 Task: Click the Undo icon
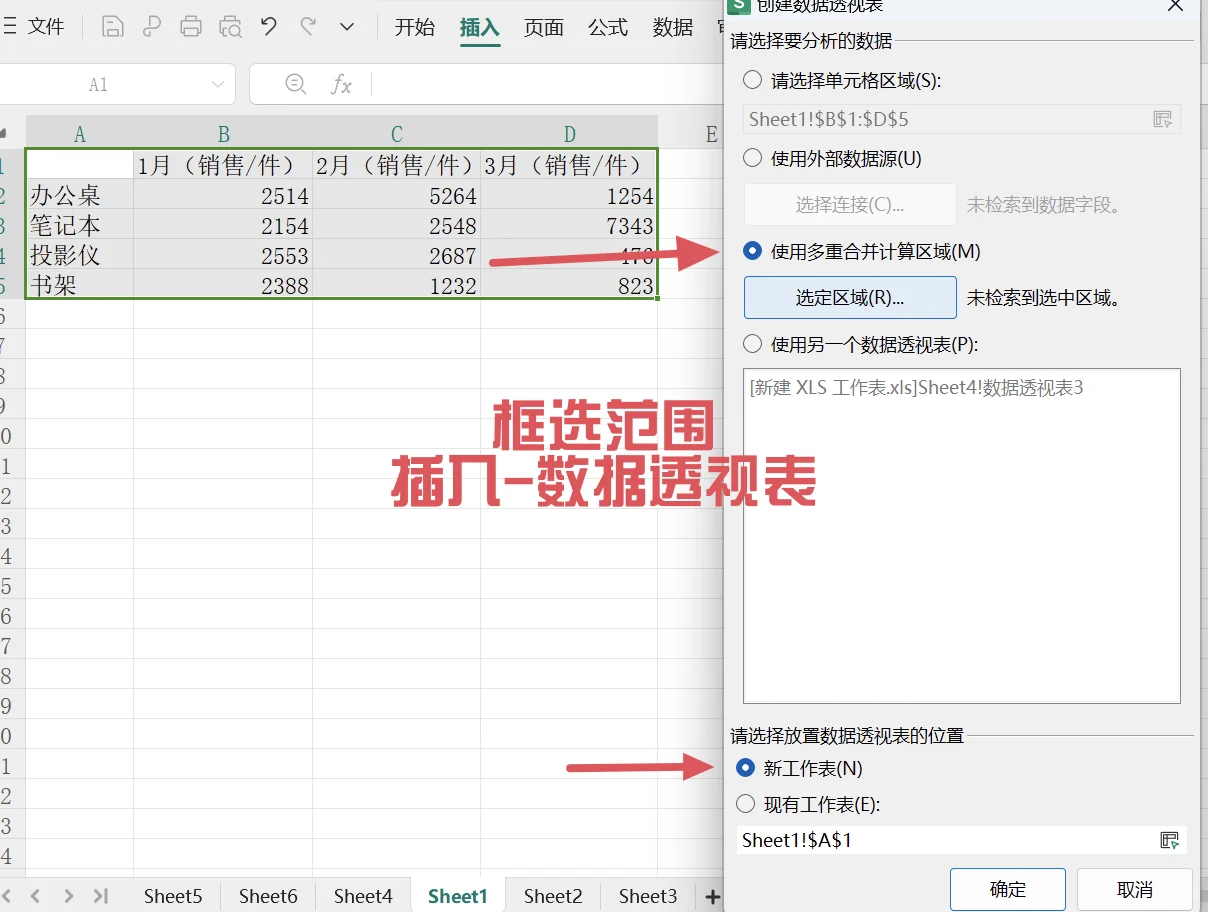pyautogui.click(x=268, y=26)
